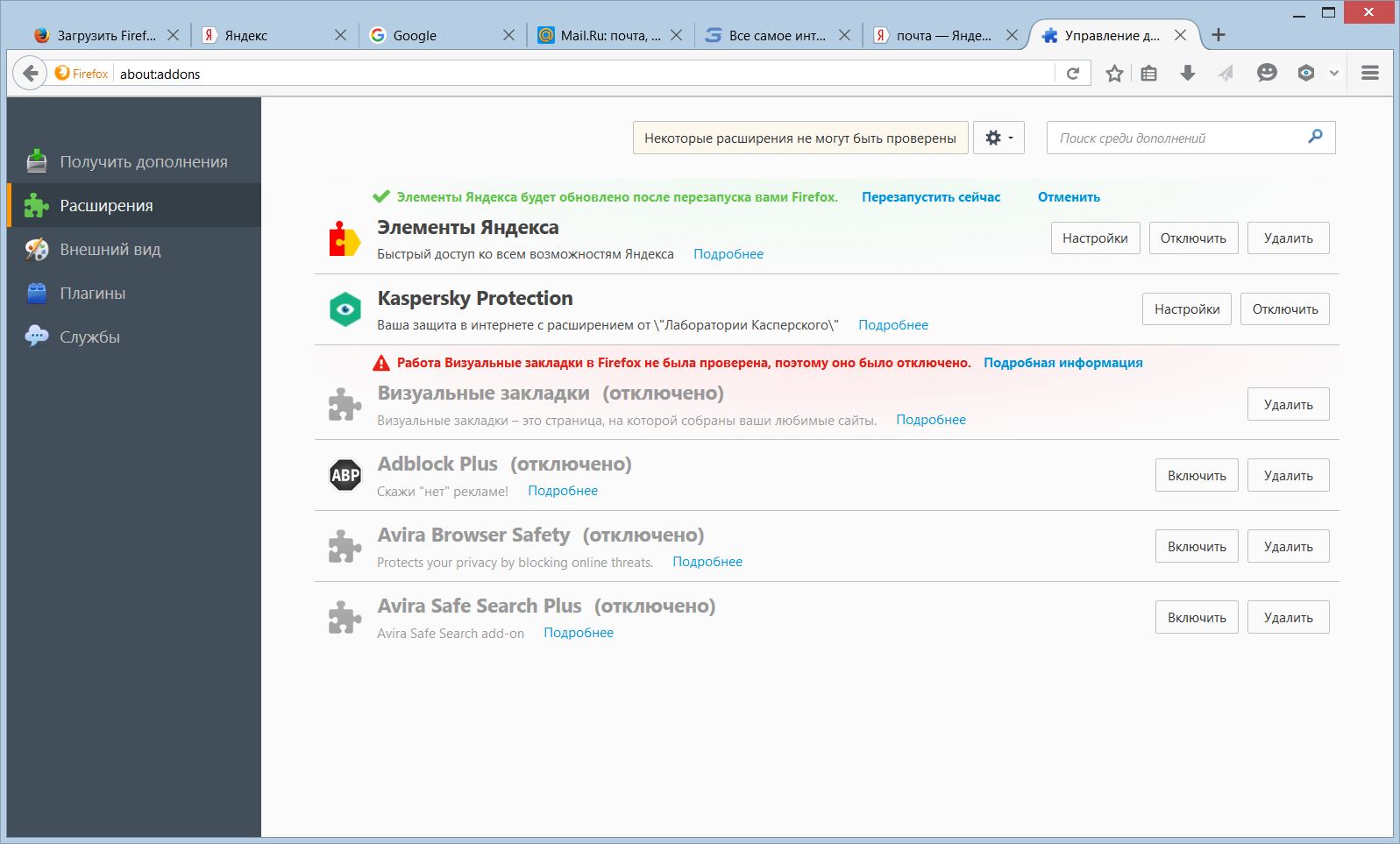Switch to the Яндекс tab
This screenshot has width=1400, height=844.
click(x=274, y=35)
